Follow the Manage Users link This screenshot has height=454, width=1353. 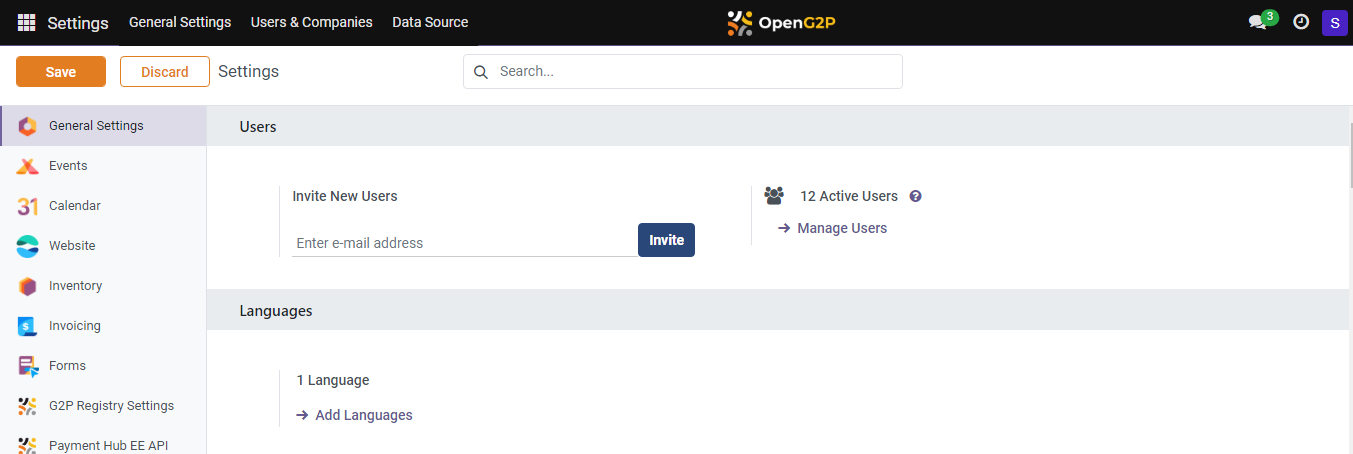[841, 228]
